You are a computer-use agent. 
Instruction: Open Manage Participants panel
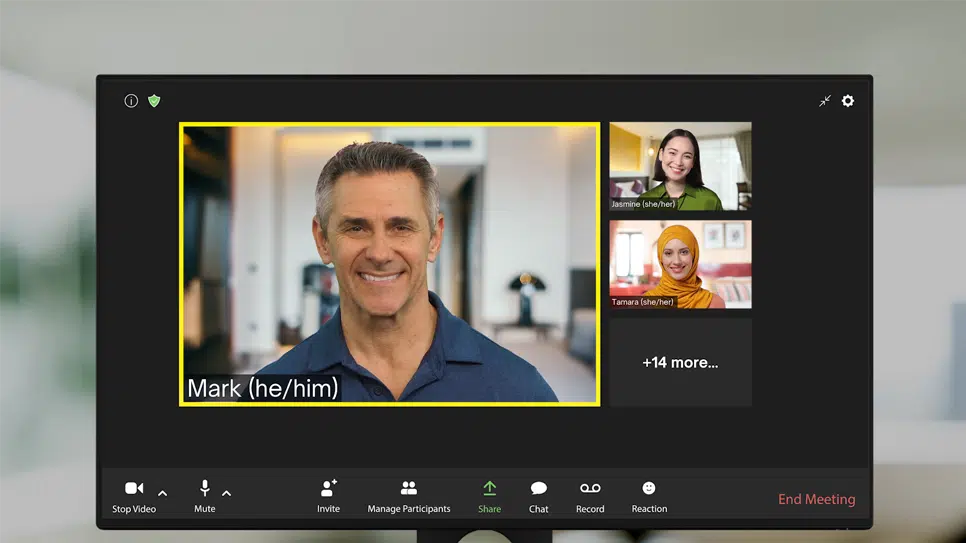point(409,497)
